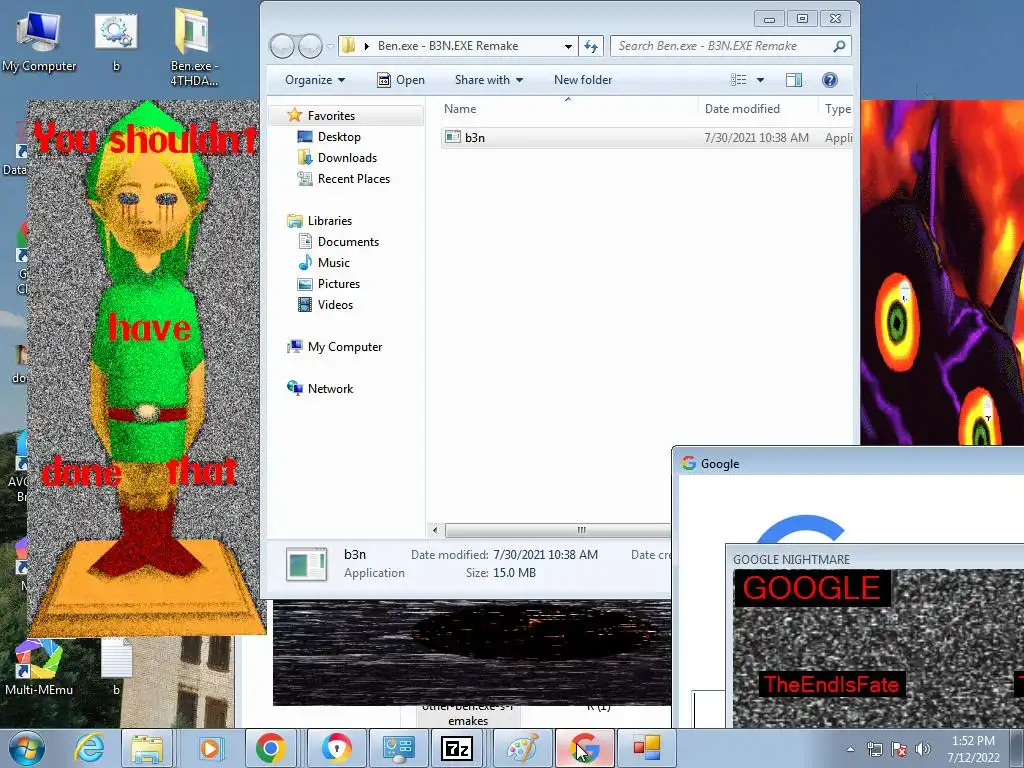Go forward in Explorer navigation
Viewport: 1024px width, 768px height.
click(x=310, y=46)
